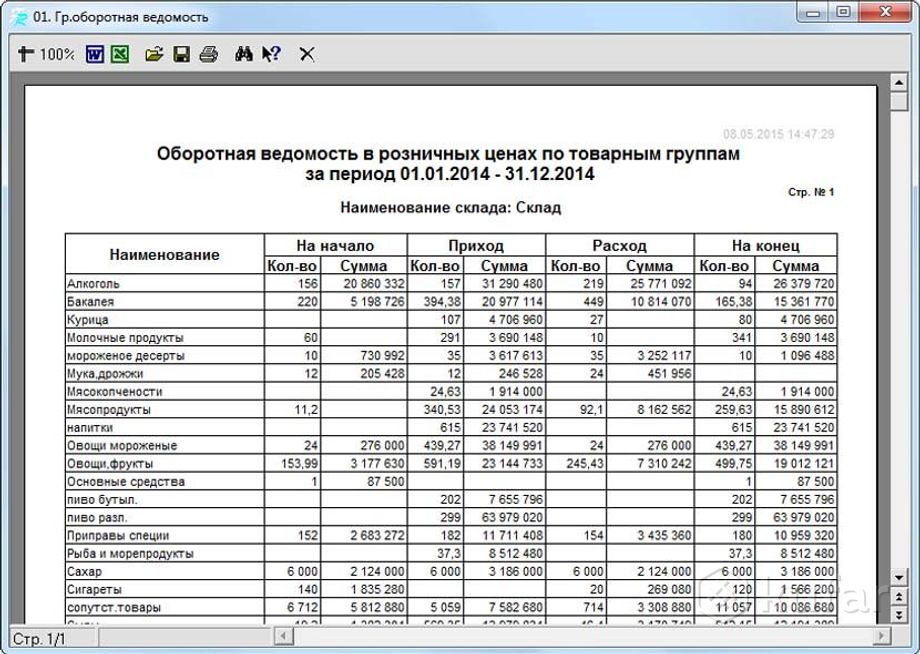Image resolution: width=920 pixels, height=654 pixels.
Task: Close preview using toolbar X icon
Action: click(307, 55)
